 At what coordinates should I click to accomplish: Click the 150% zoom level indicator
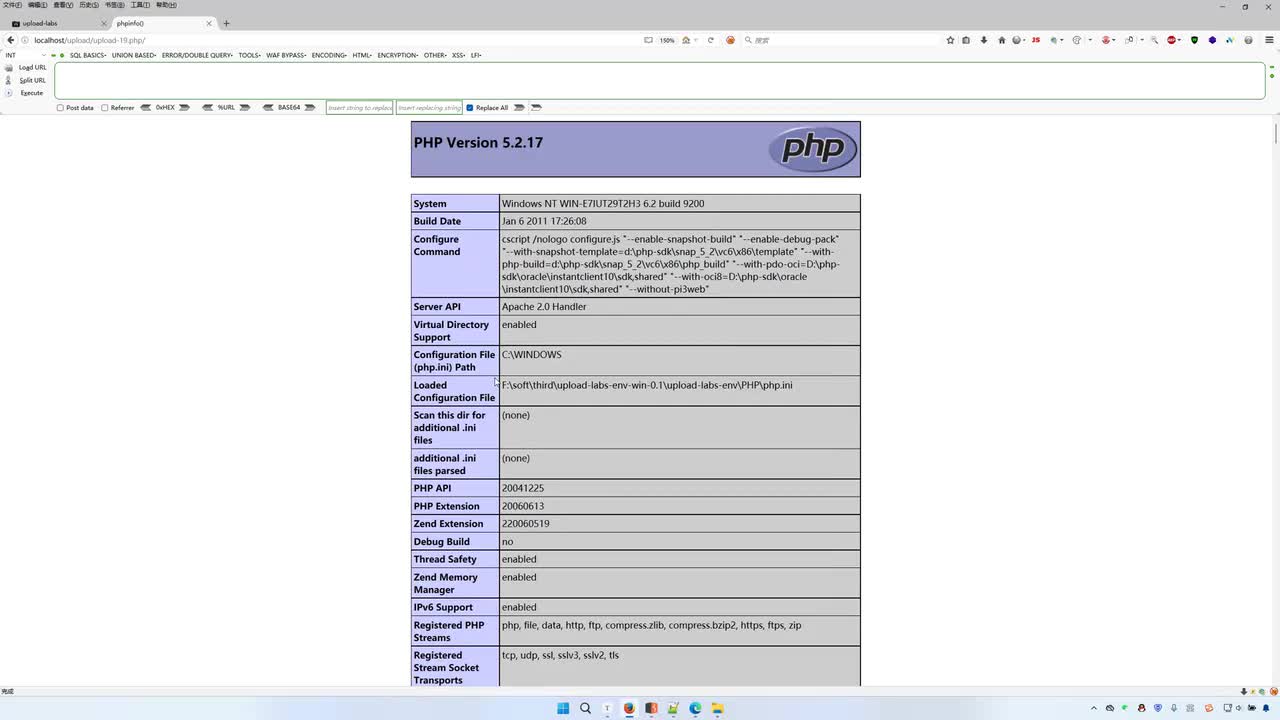coord(667,40)
